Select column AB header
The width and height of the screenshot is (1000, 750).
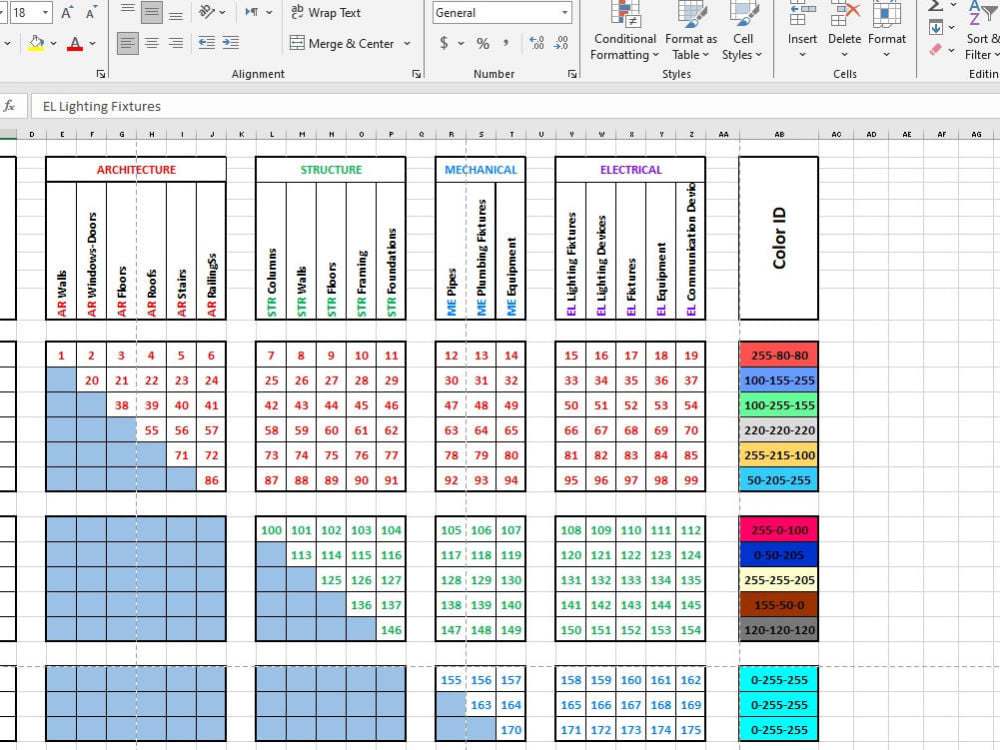[x=779, y=134]
